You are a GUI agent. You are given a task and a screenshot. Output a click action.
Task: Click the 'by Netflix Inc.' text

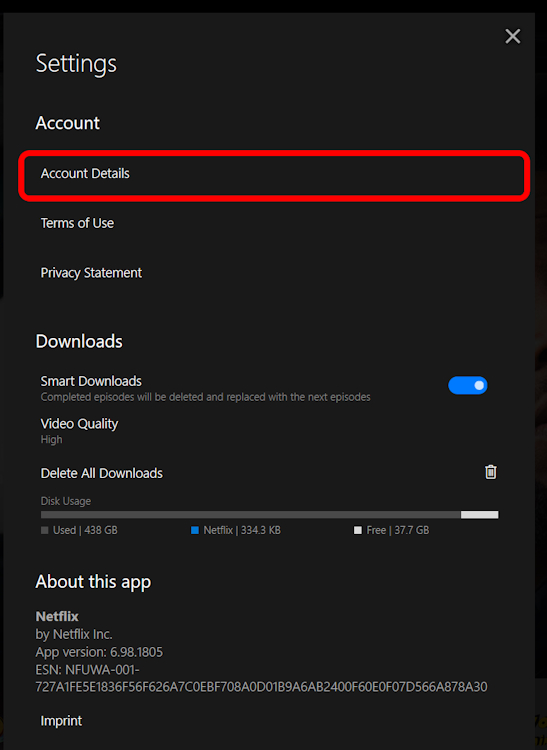[x=74, y=634]
